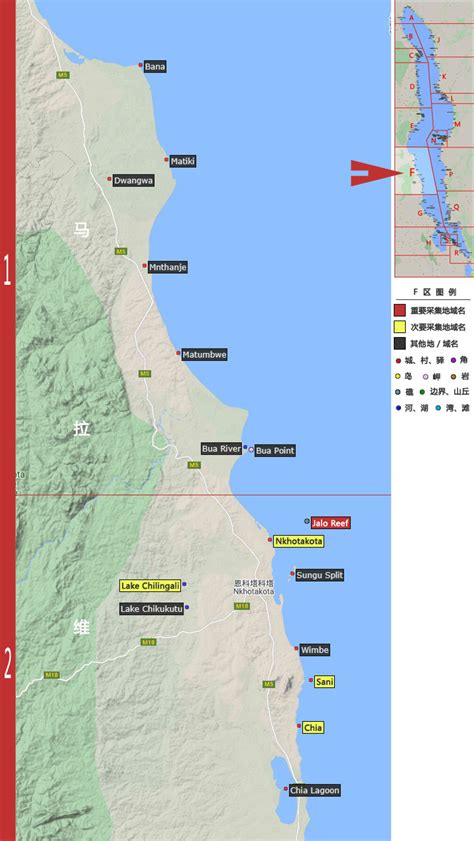Click the Dwangwa village marker dot
The image size is (474, 841).
click(x=109, y=179)
